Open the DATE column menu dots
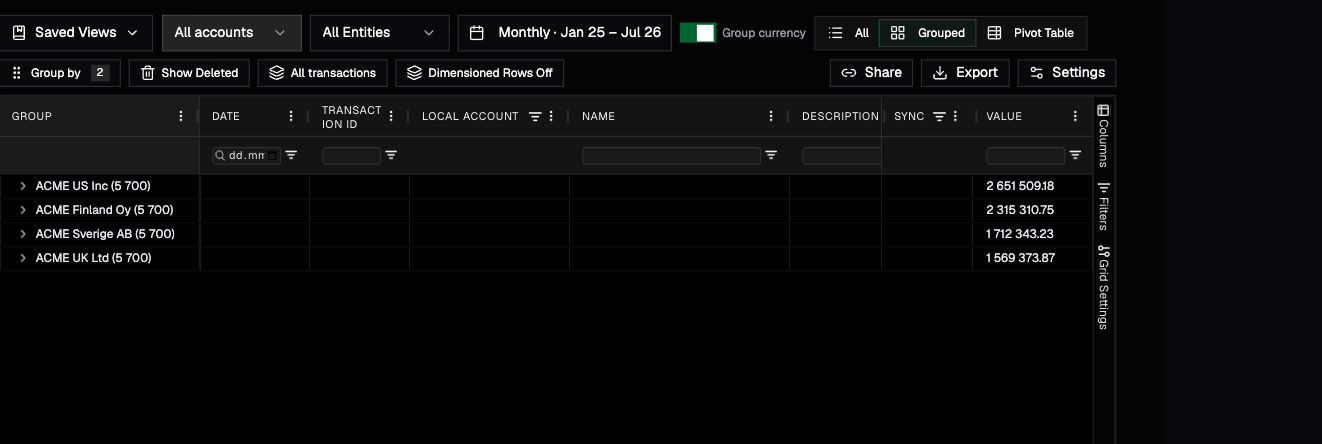The image size is (1322, 444). point(291,117)
